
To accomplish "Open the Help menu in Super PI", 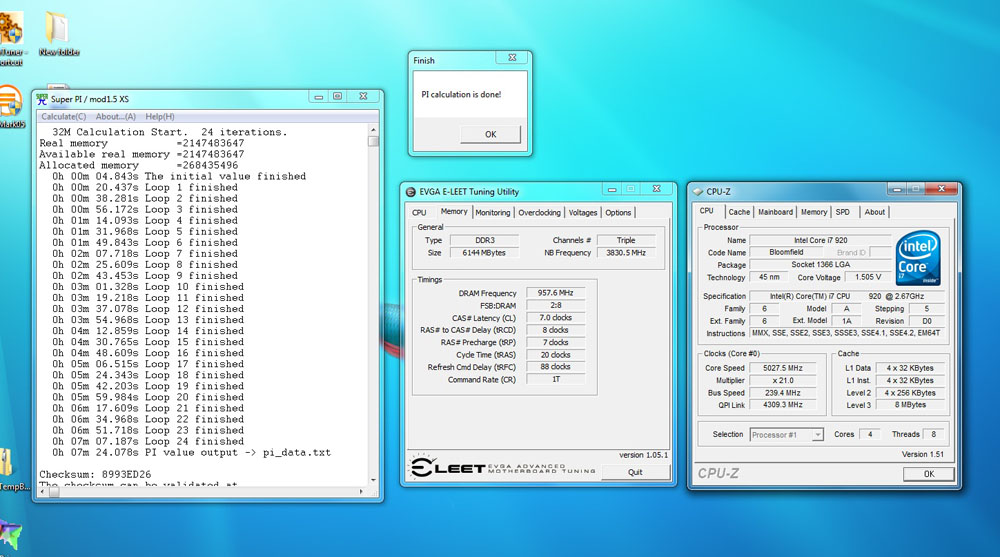I will coord(159,117).
